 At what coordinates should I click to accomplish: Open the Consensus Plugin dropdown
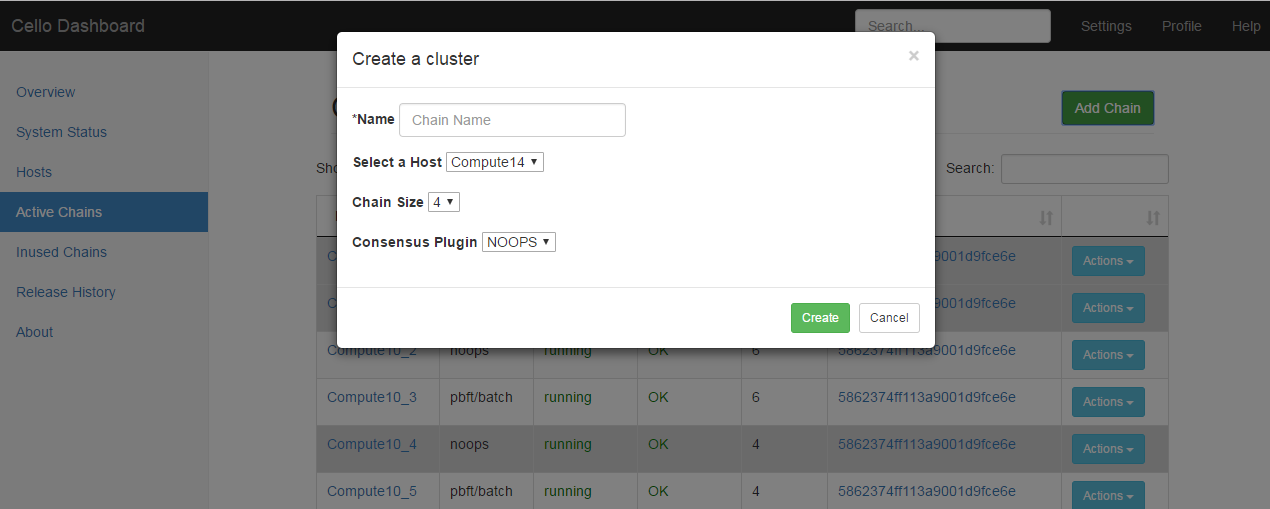click(518, 242)
